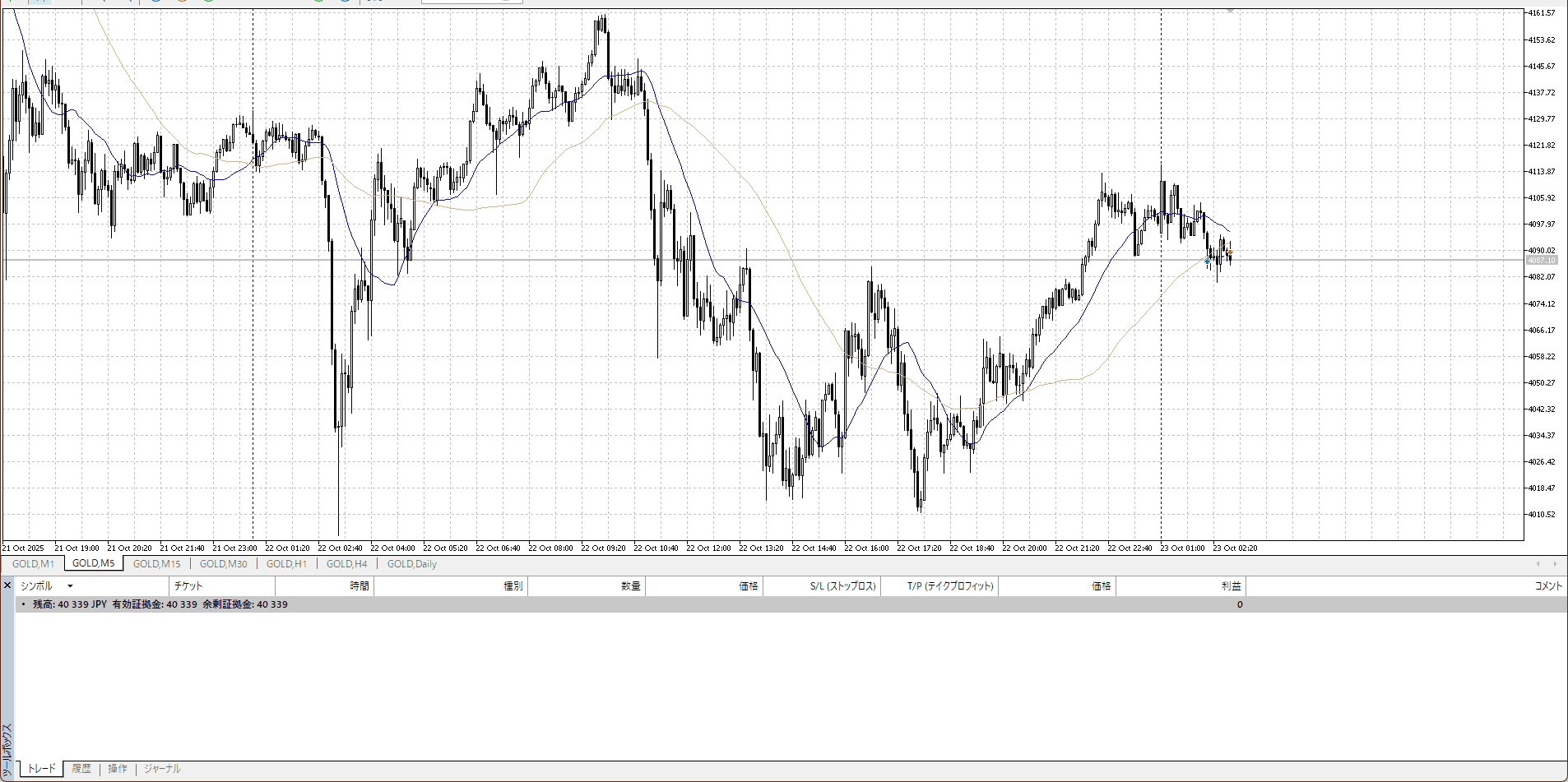Switch to the GOLD,Daily chart tab

[411, 564]
